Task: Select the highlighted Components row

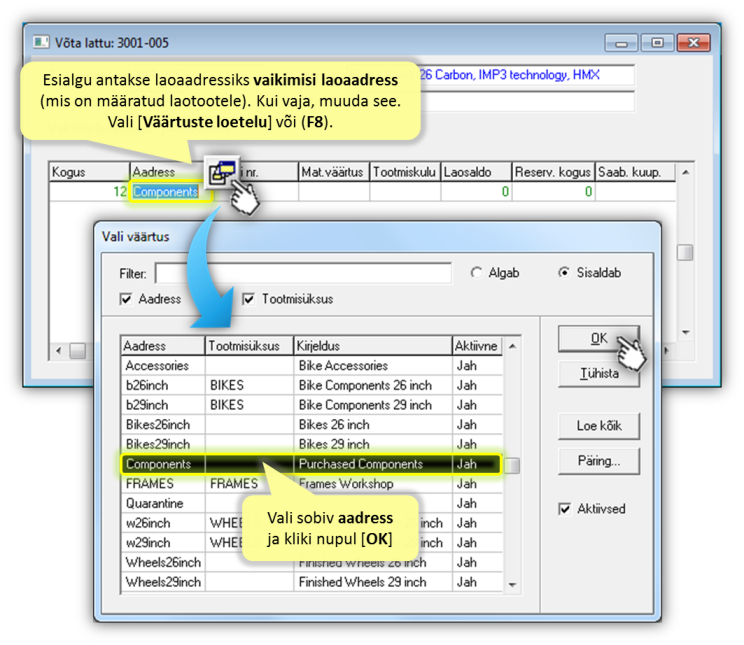Action: pos(312,464)
